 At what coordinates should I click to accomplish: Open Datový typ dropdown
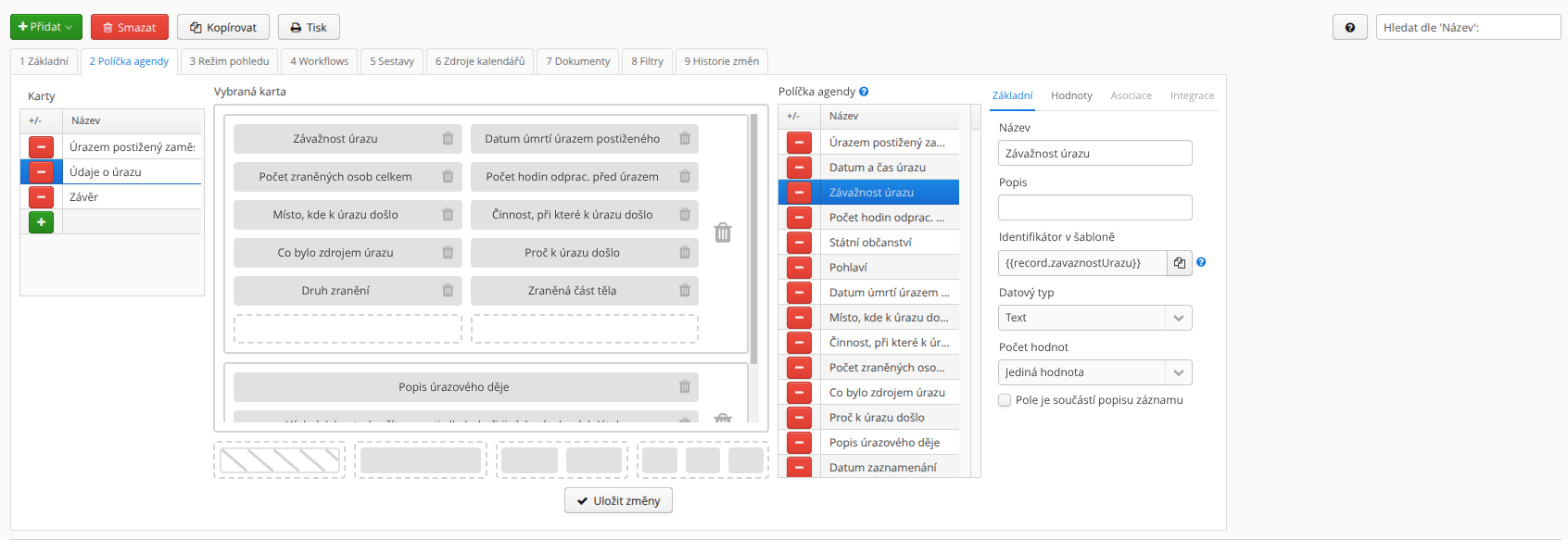(x=1095, y=318)
